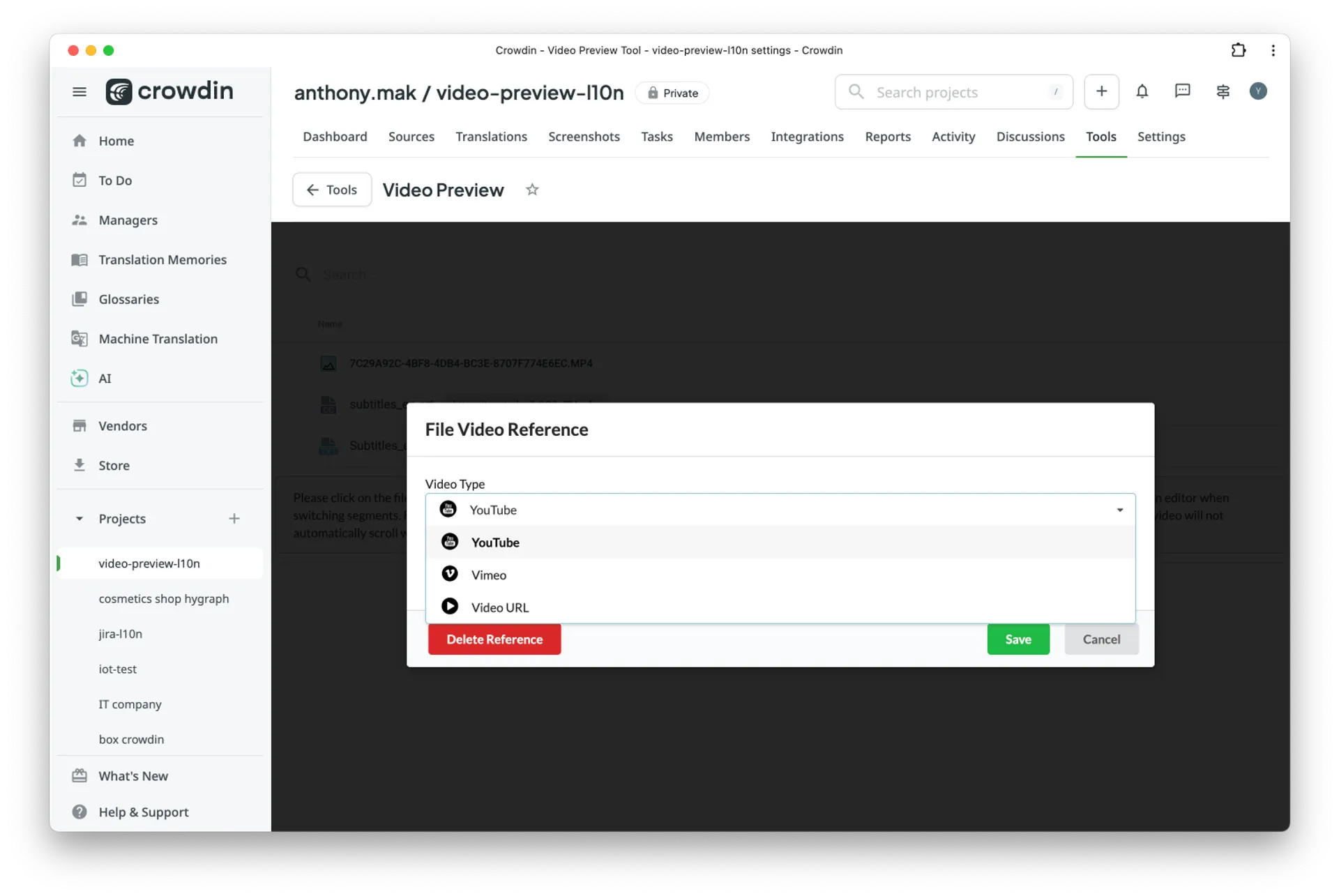Screen dimensions: 1339x896
Task: Click the Search projects field
Action: pyautogui.click(x=953, y=92)
